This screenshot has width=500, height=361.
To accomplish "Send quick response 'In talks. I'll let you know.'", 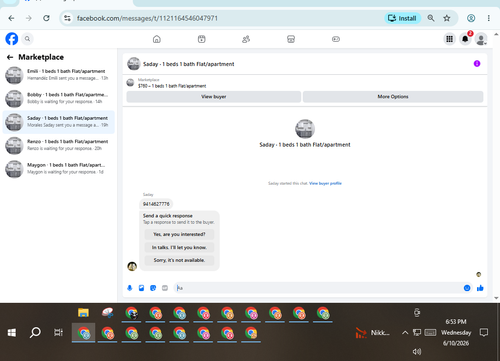I will [179, 247].
